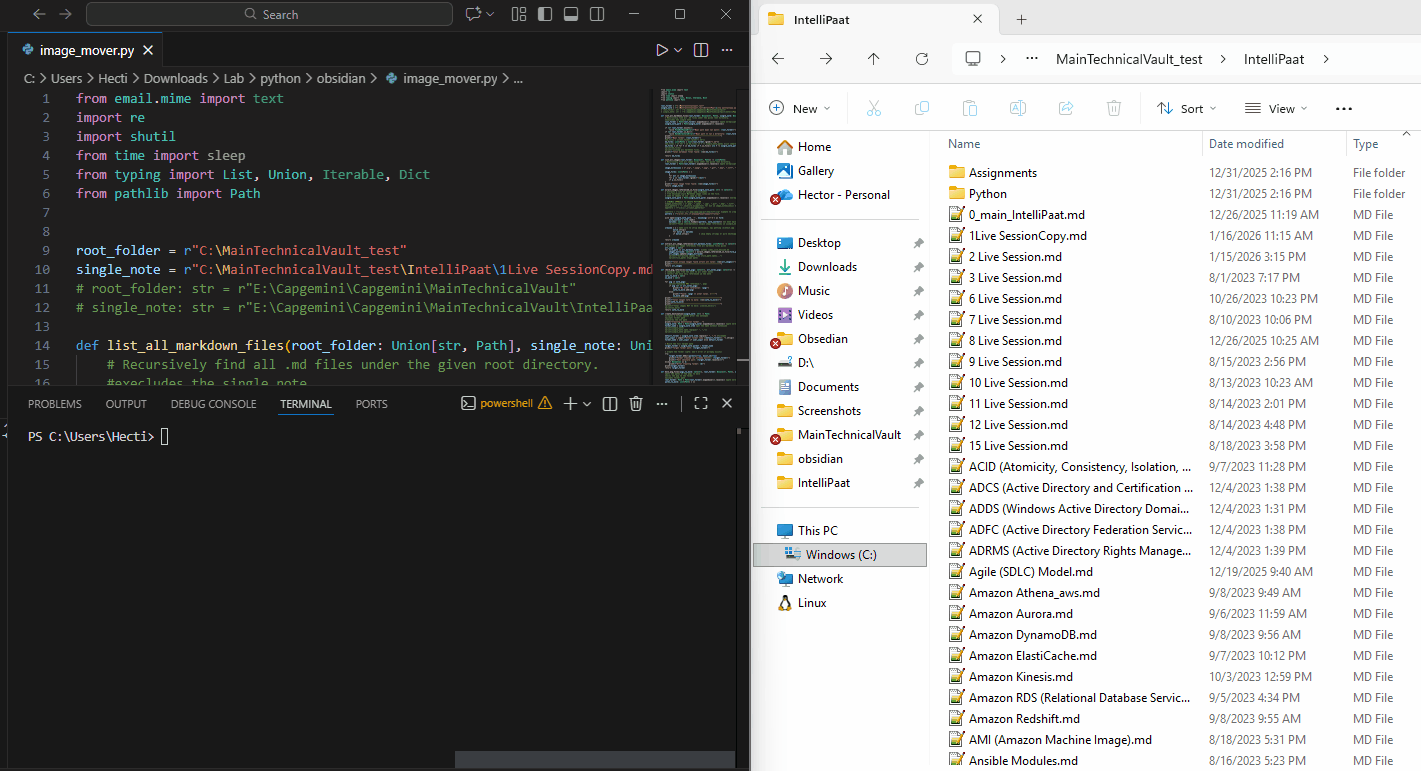
Task: Open the new terminal profile dropdown arrow
Action: pos(587,404)
